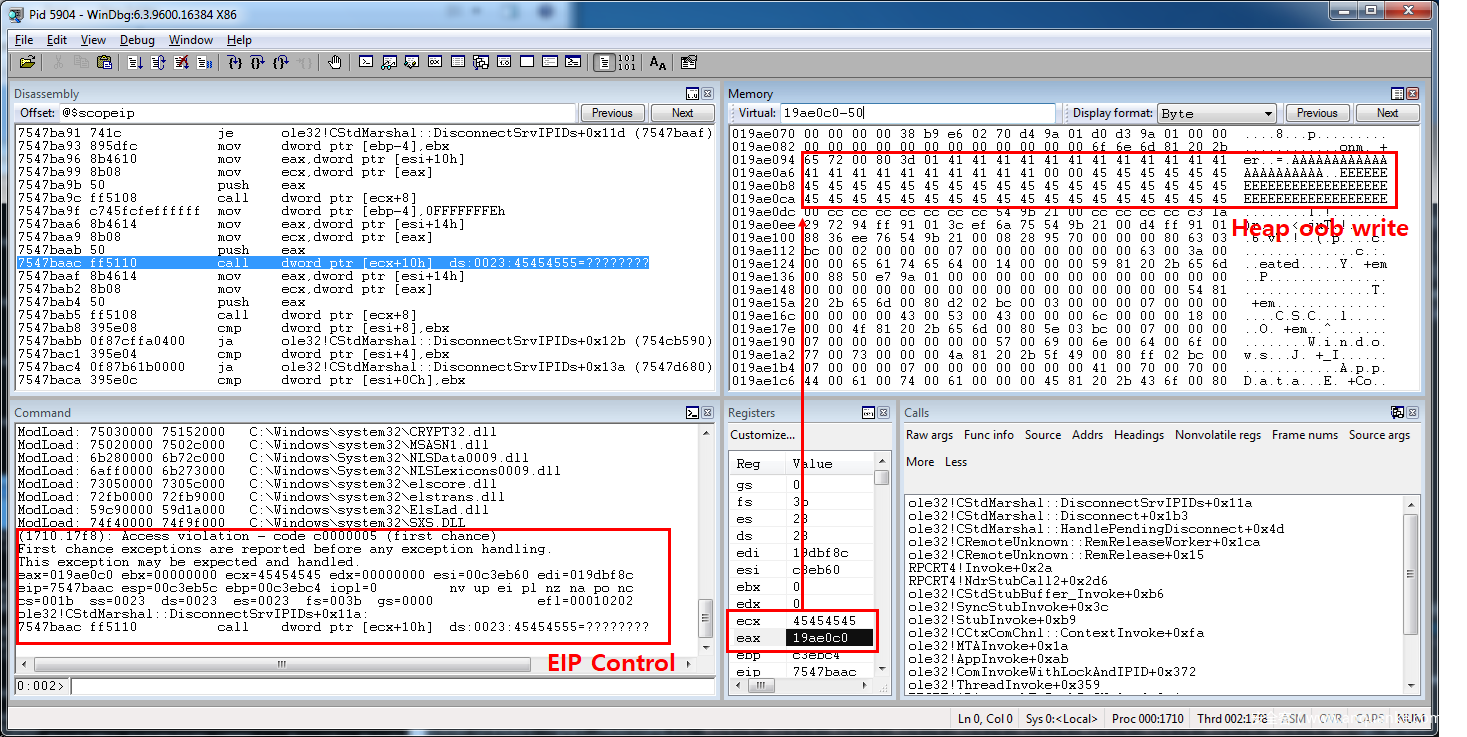The width and height of the screenshot is (1467, 737).
Task: Enable Frame nums in Calls panel
Action: click(x=1304, y=435)
